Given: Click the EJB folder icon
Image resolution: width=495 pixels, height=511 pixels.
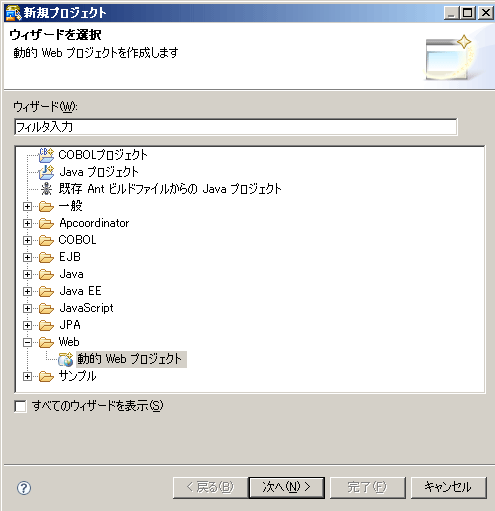Looking at the screenshot, I should tap(46, 257).
